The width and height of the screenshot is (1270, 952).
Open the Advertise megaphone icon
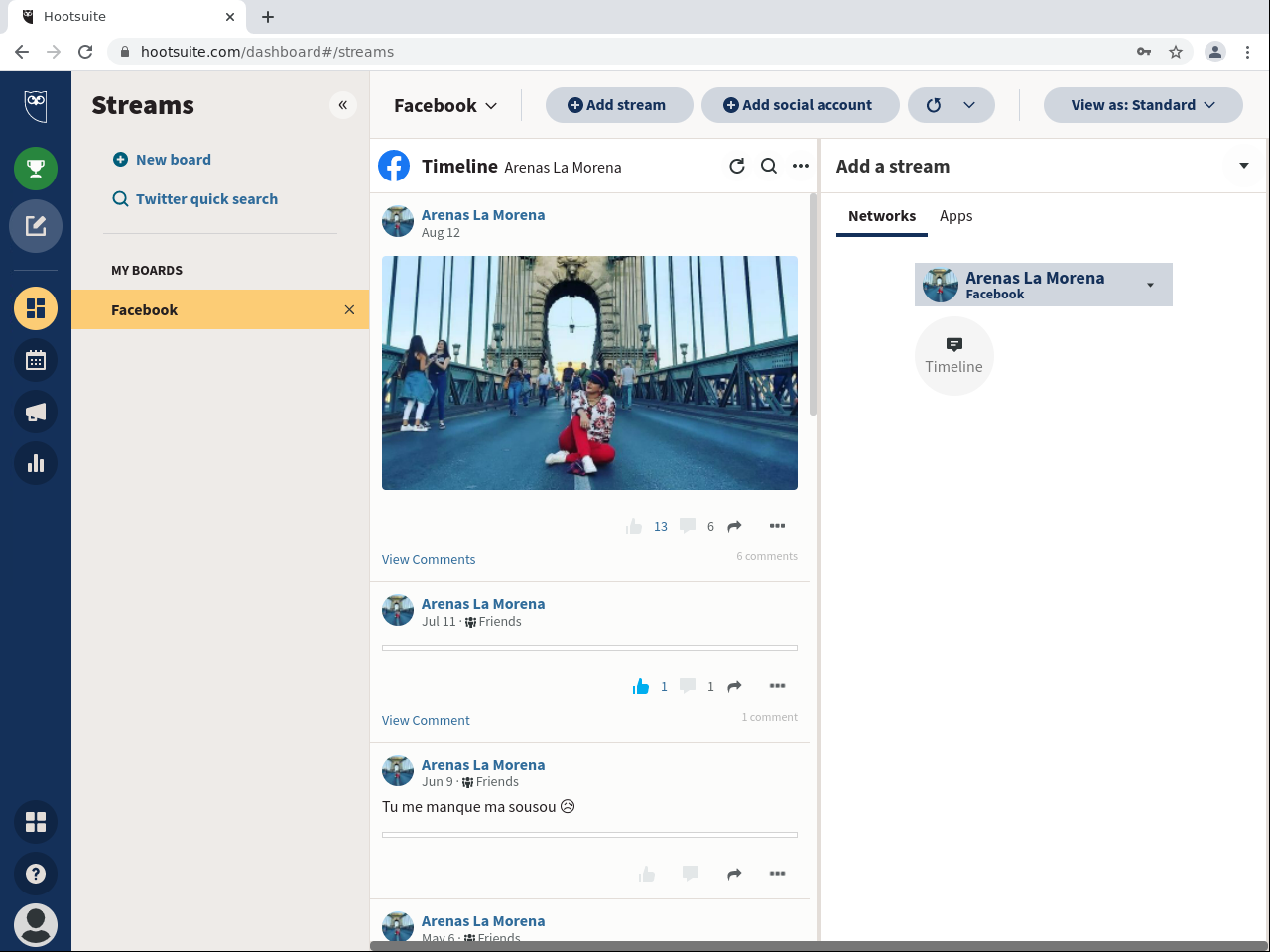click(x=36, y=412)
